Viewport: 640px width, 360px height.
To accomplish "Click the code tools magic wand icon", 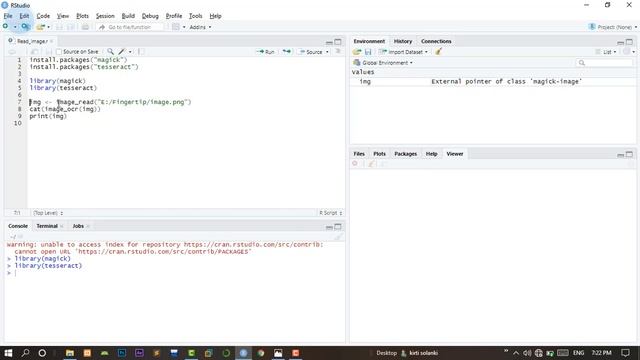I will coord(122,51).
